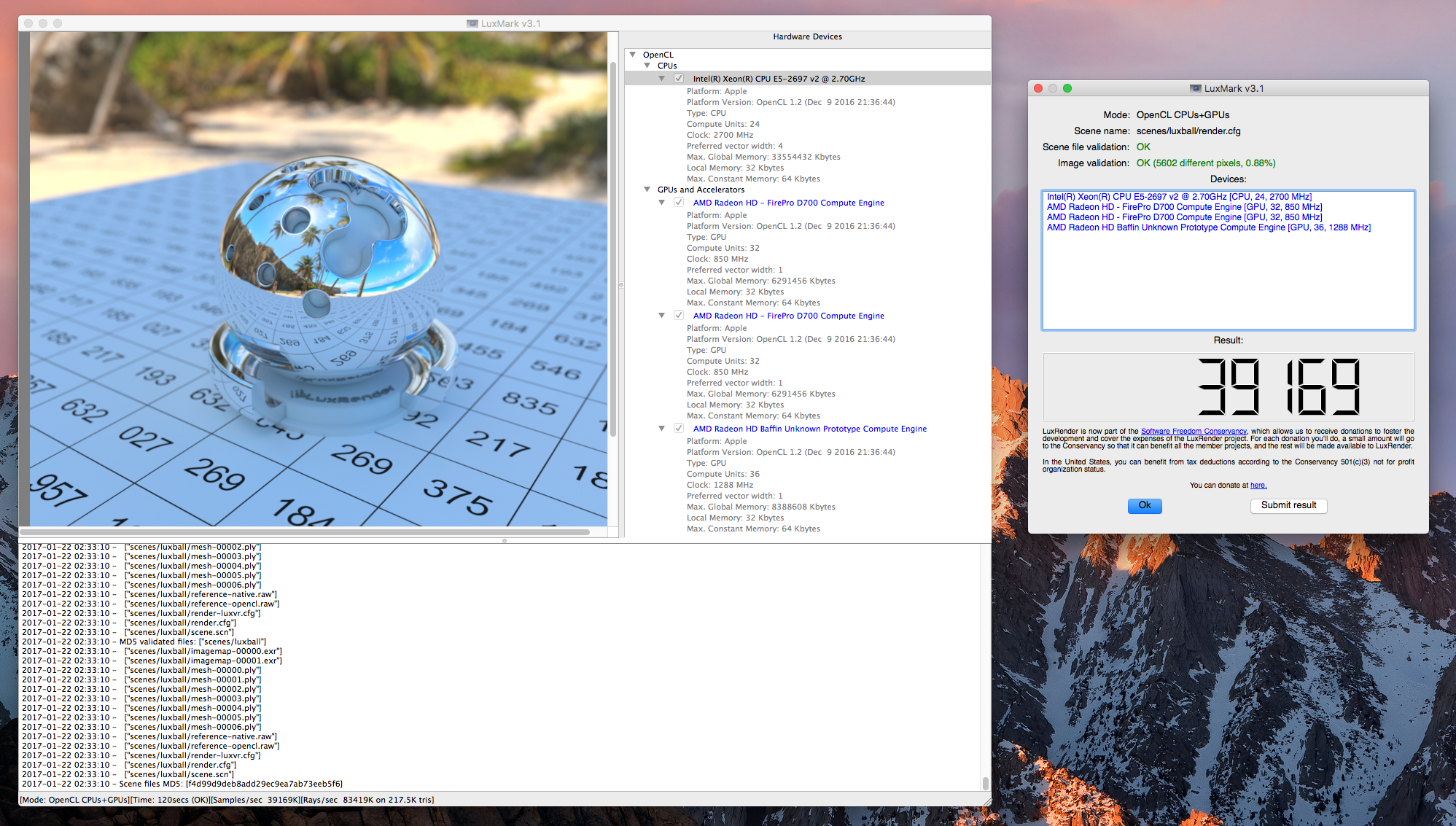
Task: Collapse the OpenCL tree node
Action: 633,55
